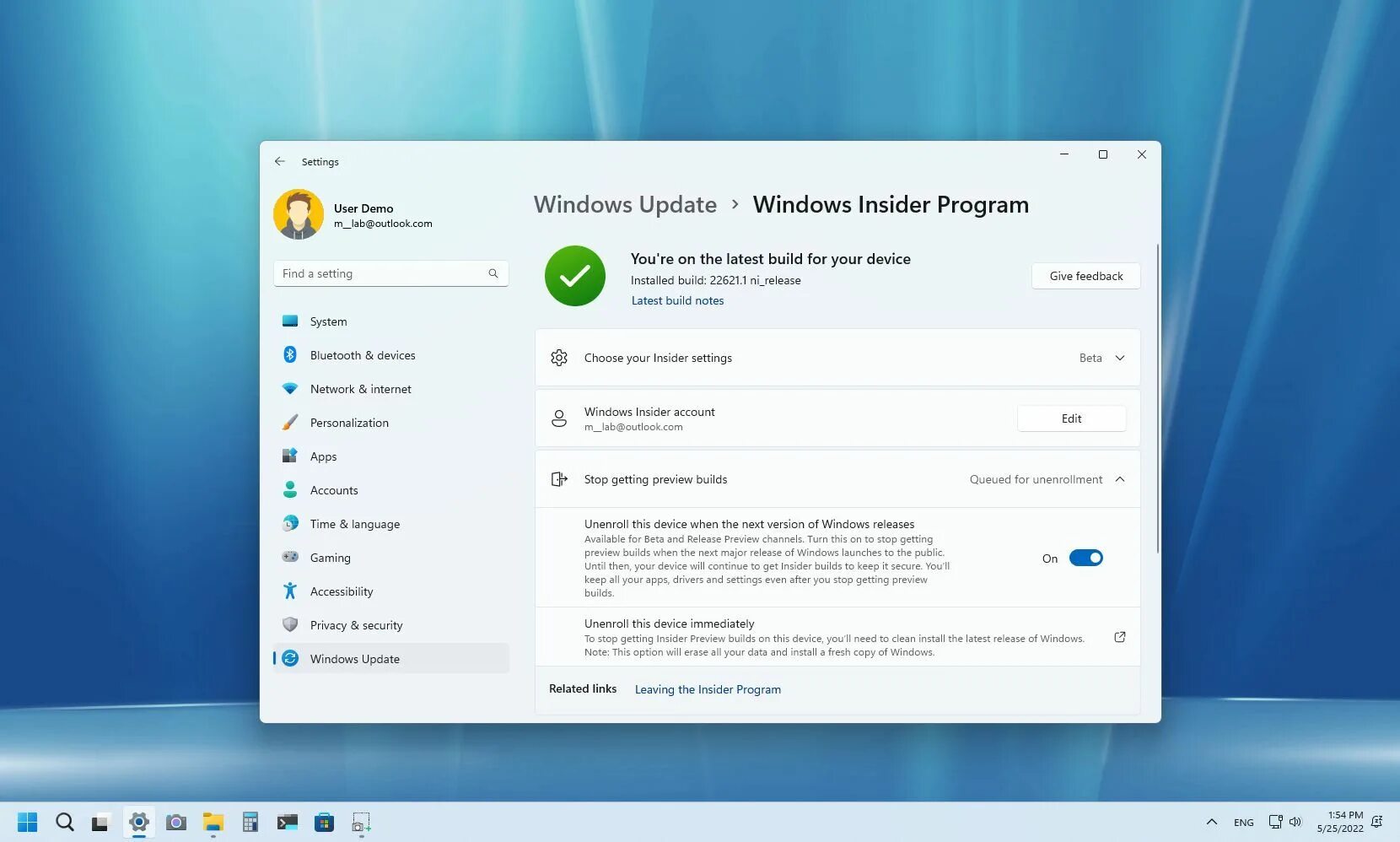Click the person icon for Insider account
This screenshot has width=1400, height=842.
(x=559, y=418)
